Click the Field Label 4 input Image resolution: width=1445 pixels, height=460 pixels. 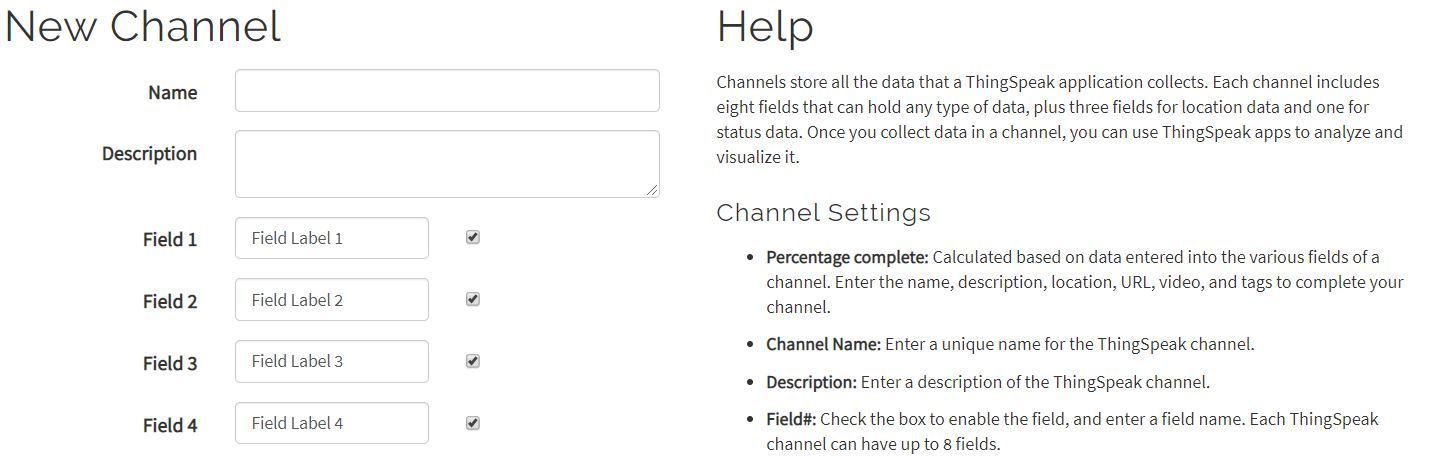[x=332, y=423]
